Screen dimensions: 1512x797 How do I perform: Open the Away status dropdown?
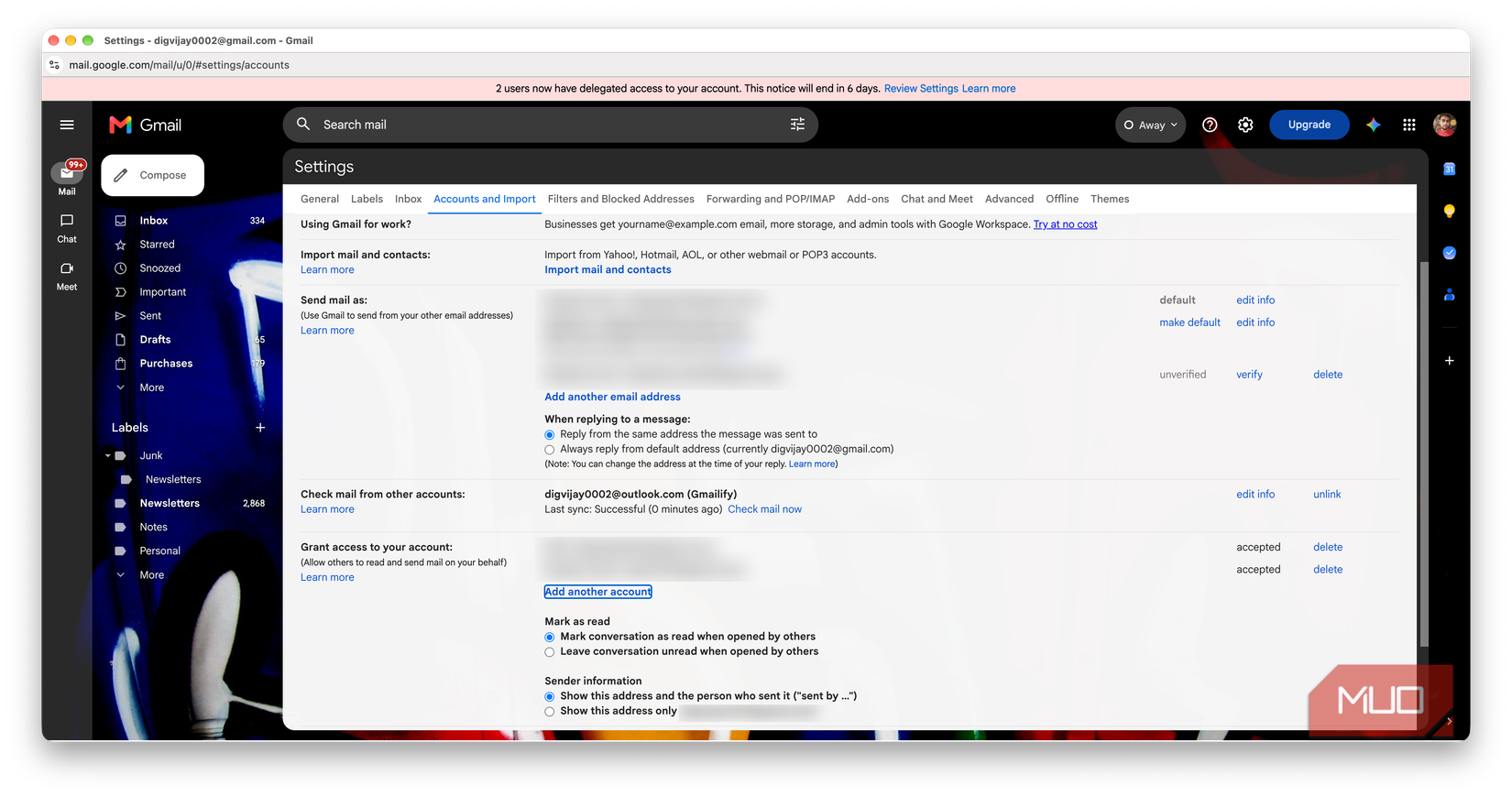coord(1150,126)
